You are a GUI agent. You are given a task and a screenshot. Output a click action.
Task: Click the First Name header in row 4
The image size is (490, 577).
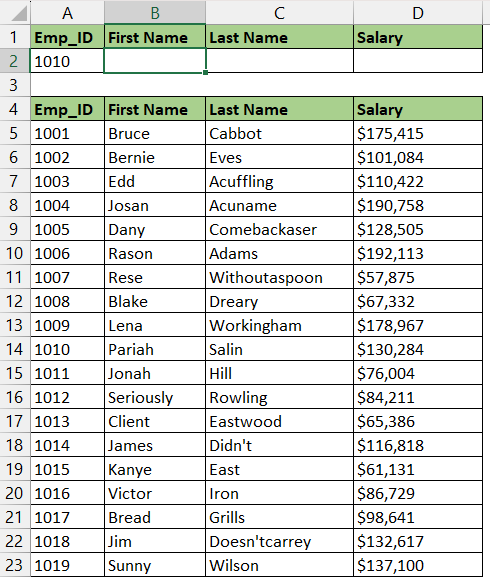point(155,109)
